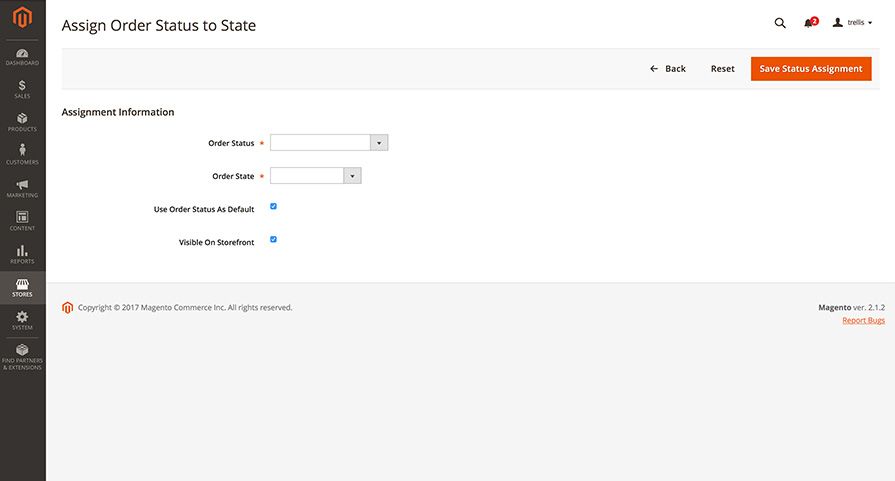Open the Content sidebar menu
This screenshot has height=481, width=895.
tap(22, 222)
